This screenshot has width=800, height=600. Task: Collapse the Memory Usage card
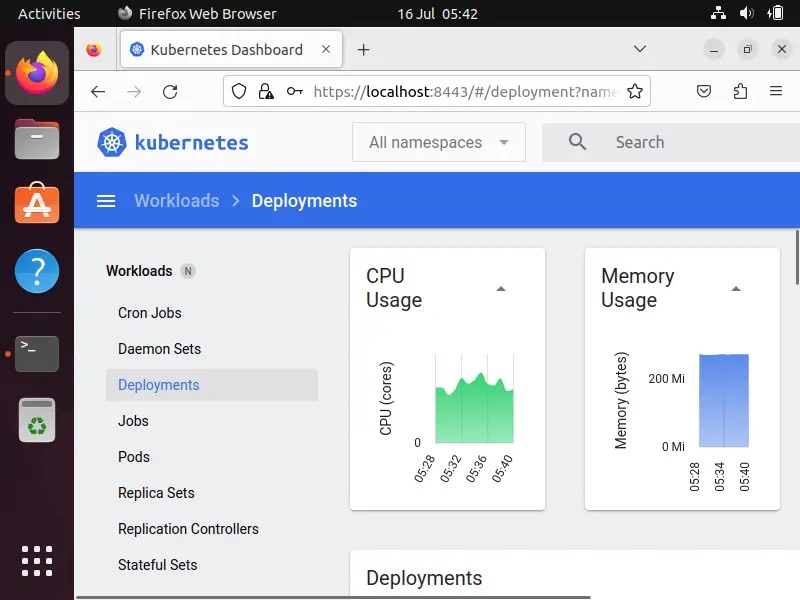[x=736, y=289]
